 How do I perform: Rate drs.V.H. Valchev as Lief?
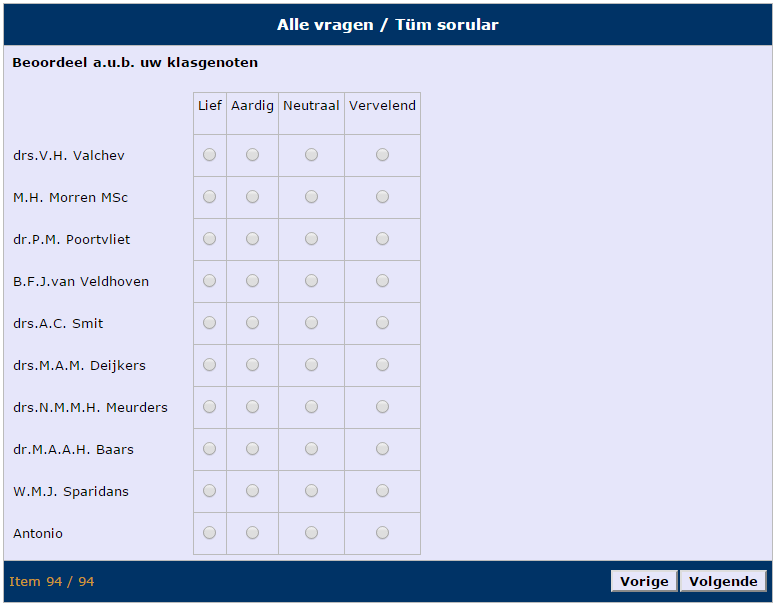pyautogui.click(x=209, y=155)
